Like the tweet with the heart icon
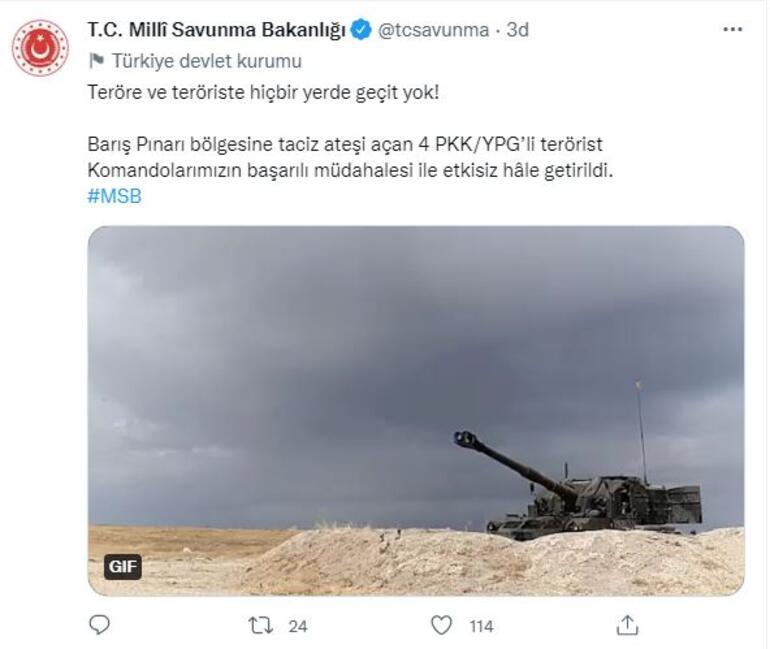The width and height of the screenshot is (770, 649). pyautogui.click(x=441, y=625)
